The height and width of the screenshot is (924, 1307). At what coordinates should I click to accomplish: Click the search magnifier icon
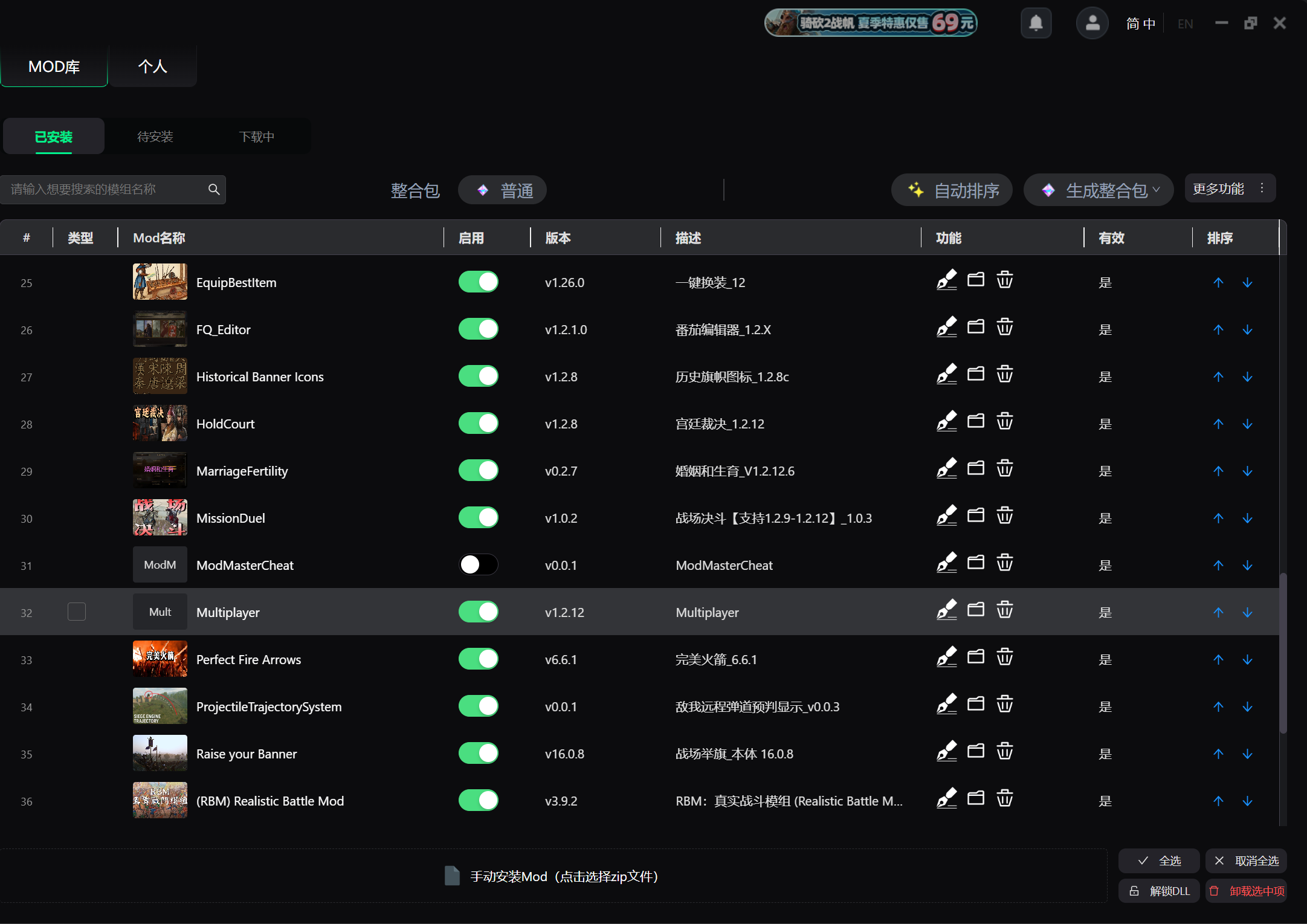(x=214, y=190)
